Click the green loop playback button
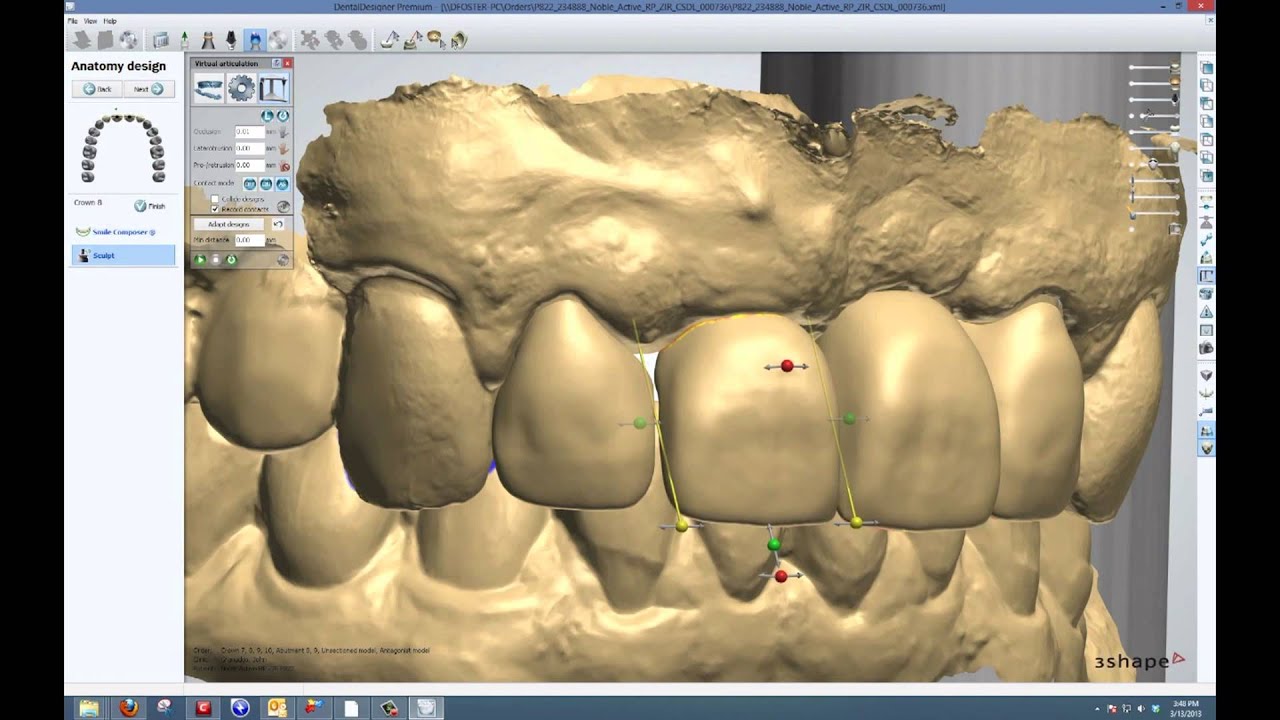The width and height of the screenshot is (1280, 720). click(231, 260)
